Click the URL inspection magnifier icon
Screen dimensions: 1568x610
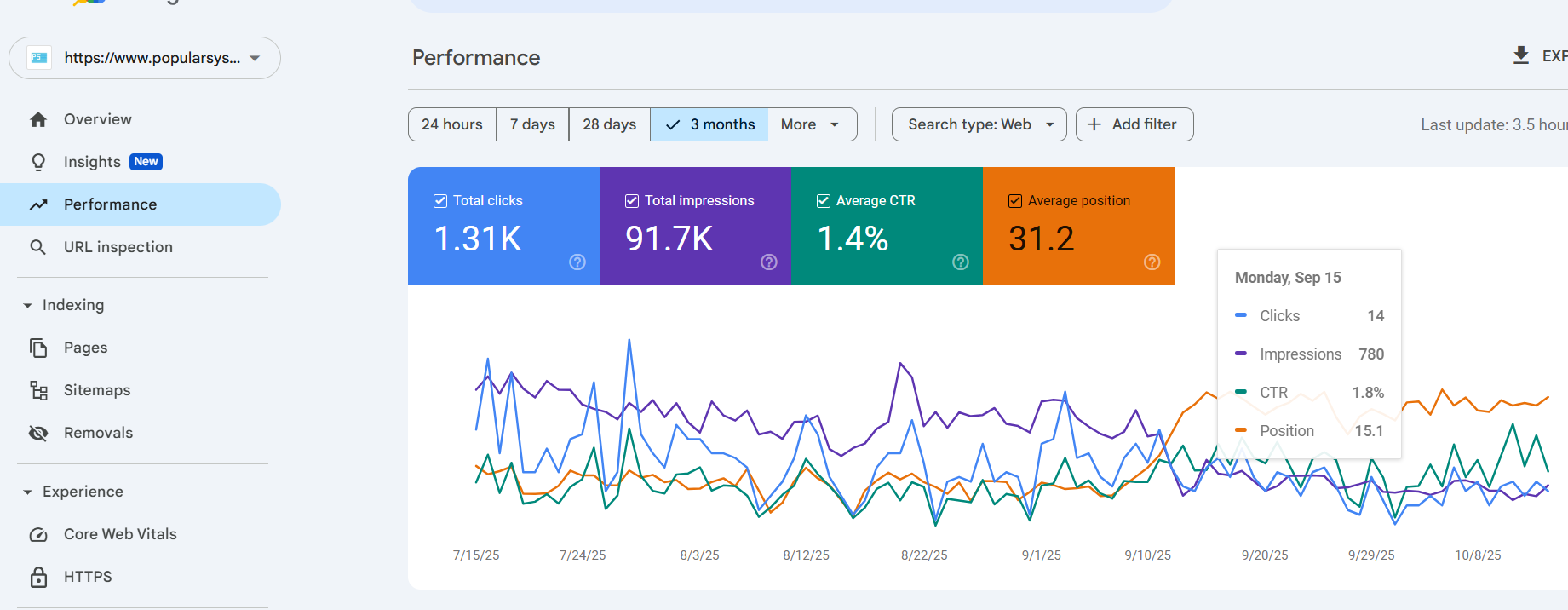click(38, 247)
